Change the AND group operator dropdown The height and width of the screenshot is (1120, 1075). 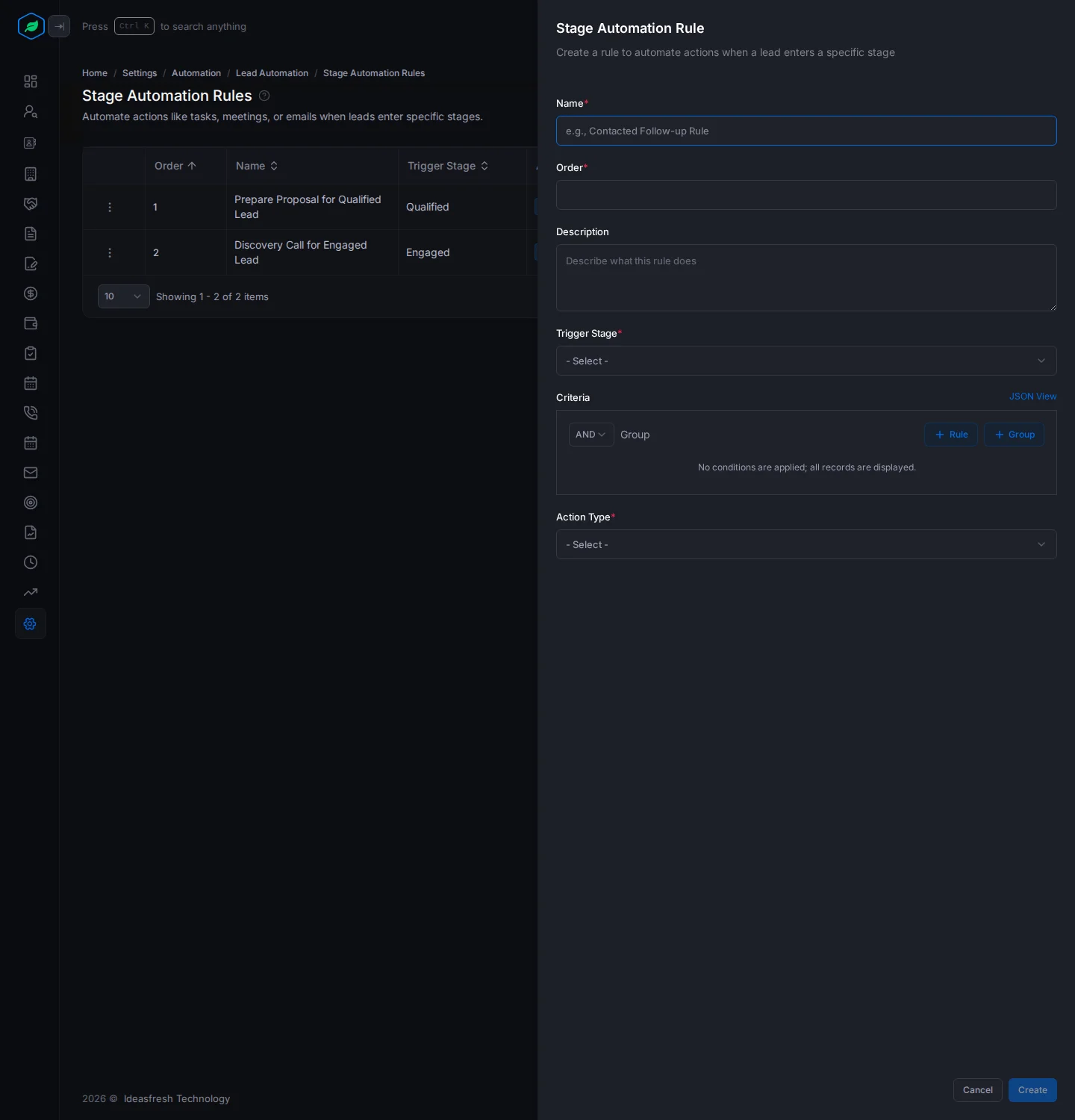pyautogui.click(x=591, y=435)
